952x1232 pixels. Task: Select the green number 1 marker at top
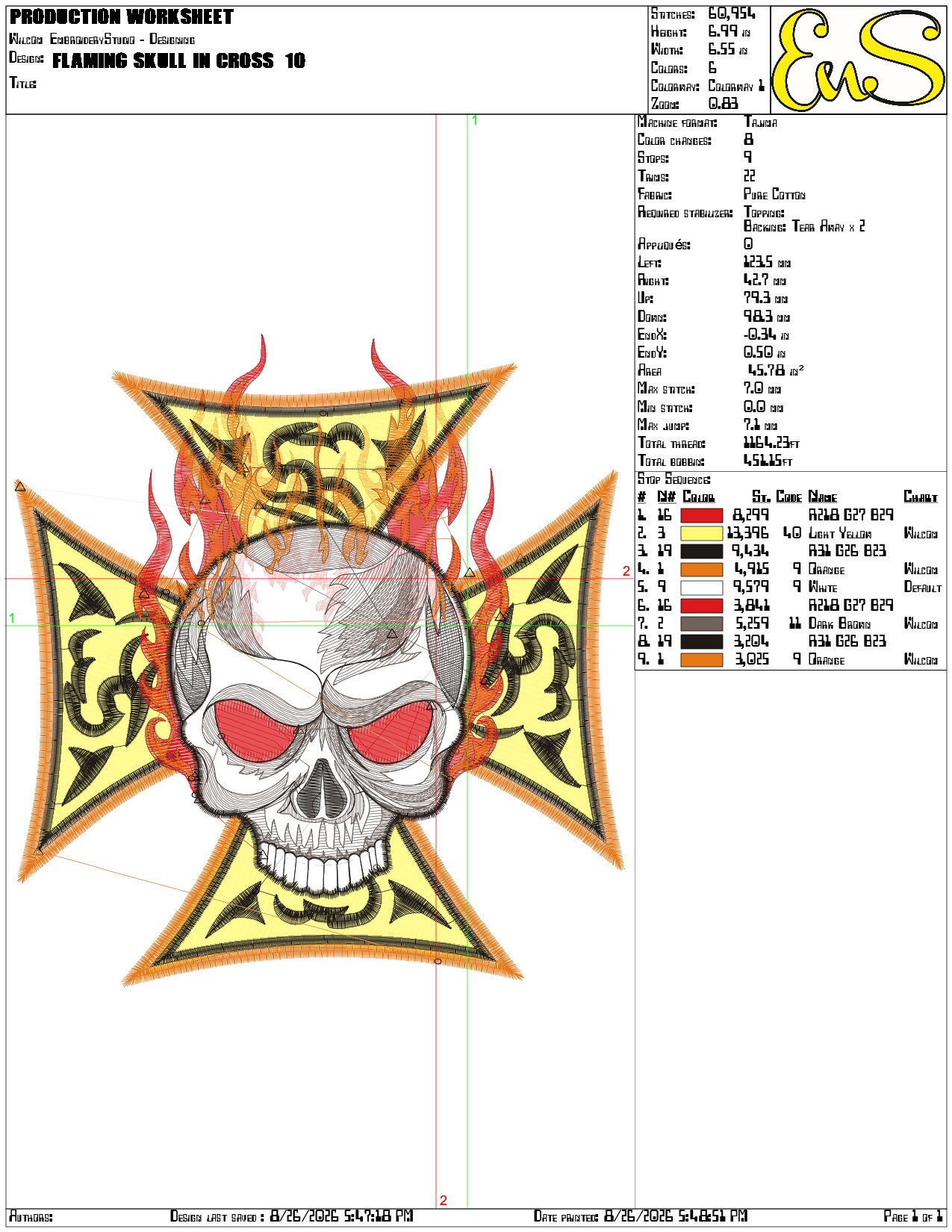click(x=474, y=120)
